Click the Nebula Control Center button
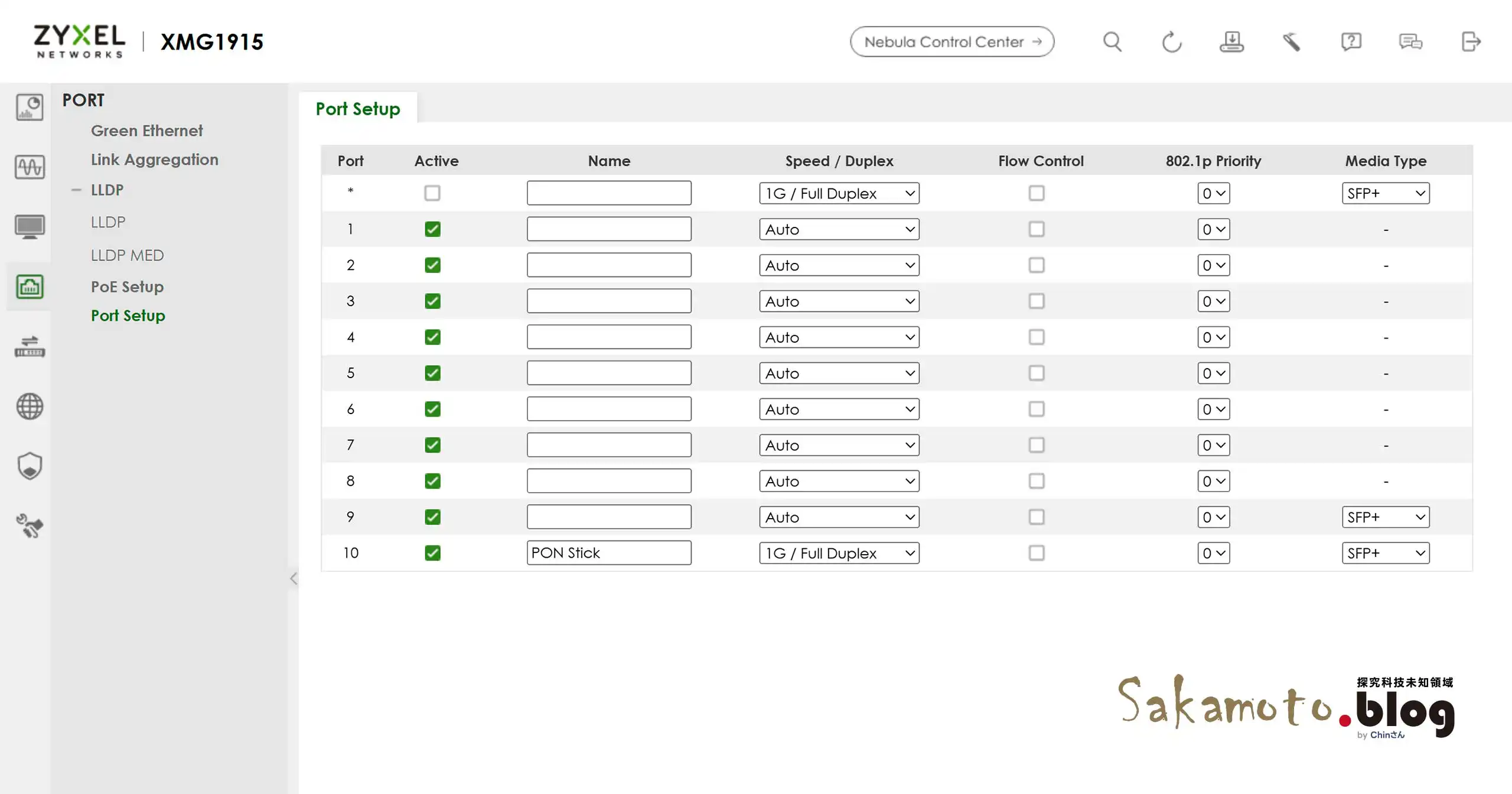1512x794 pixels. tap(952, 42)
